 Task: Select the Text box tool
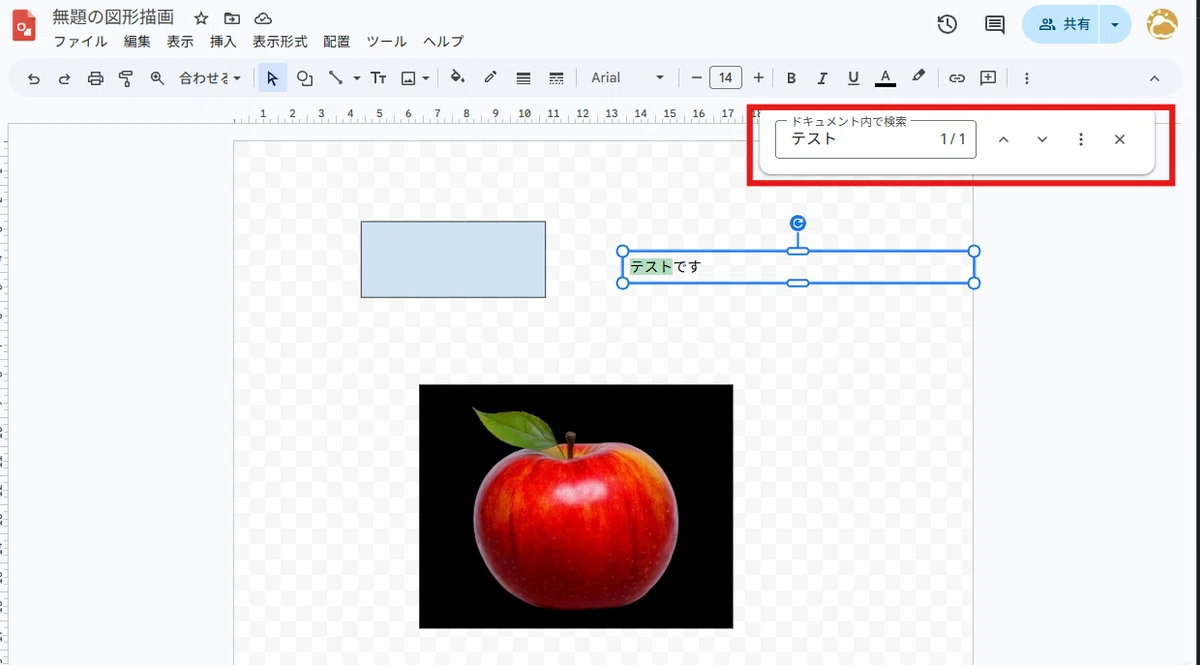378,78
